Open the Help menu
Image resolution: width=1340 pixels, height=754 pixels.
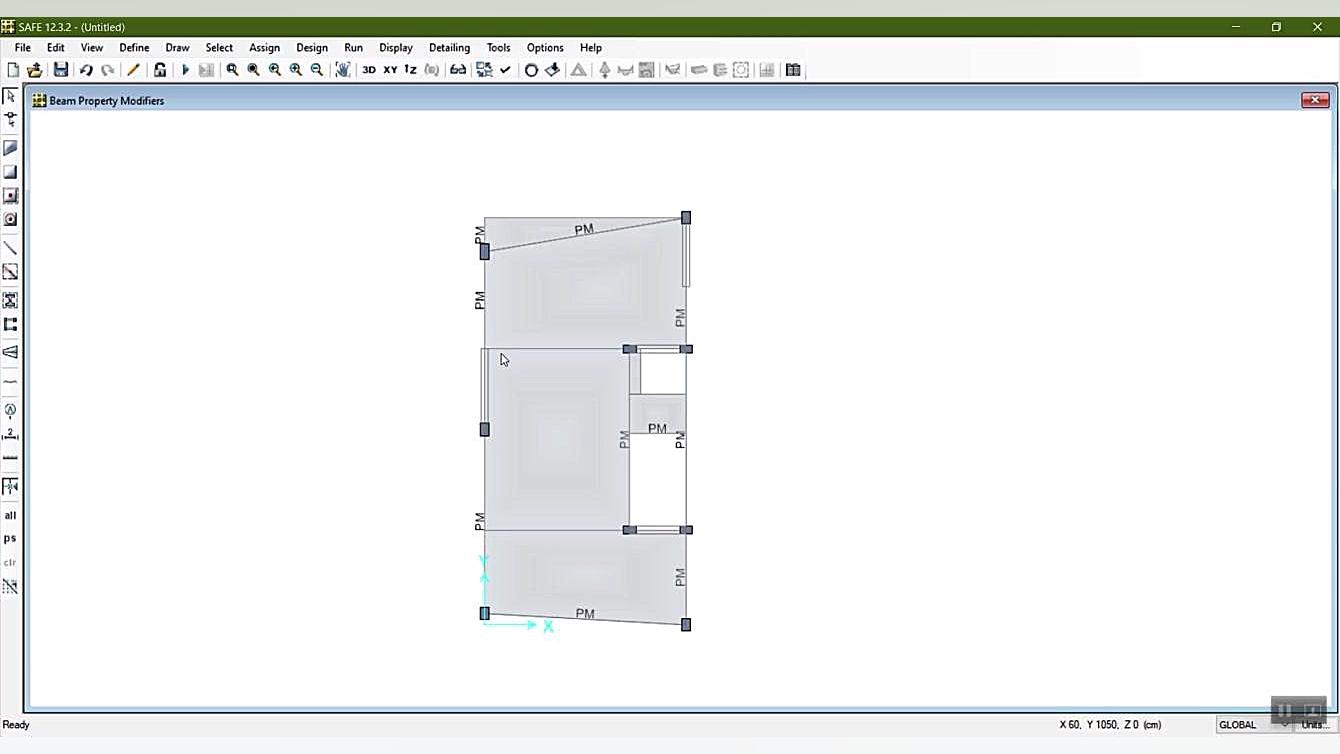591,47
